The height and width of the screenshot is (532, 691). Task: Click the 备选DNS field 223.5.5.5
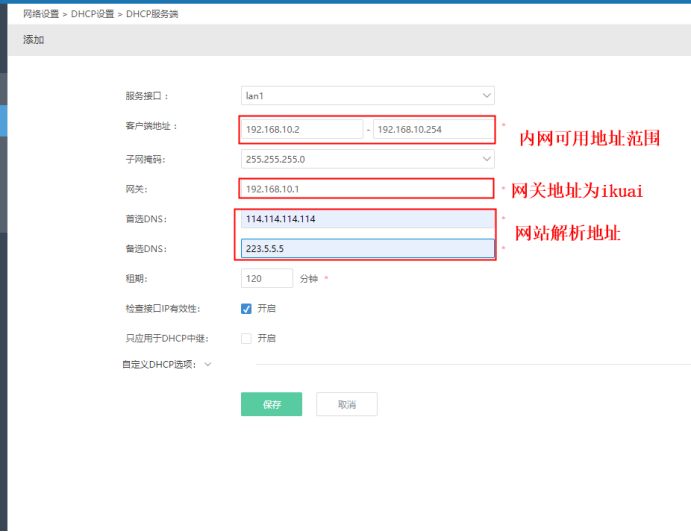[367, 249]
